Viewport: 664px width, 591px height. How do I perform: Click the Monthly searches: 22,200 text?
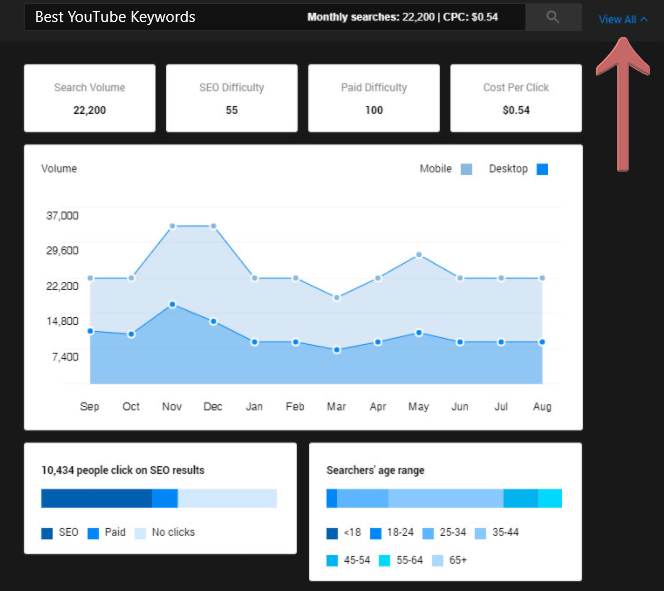coord(371,17)
